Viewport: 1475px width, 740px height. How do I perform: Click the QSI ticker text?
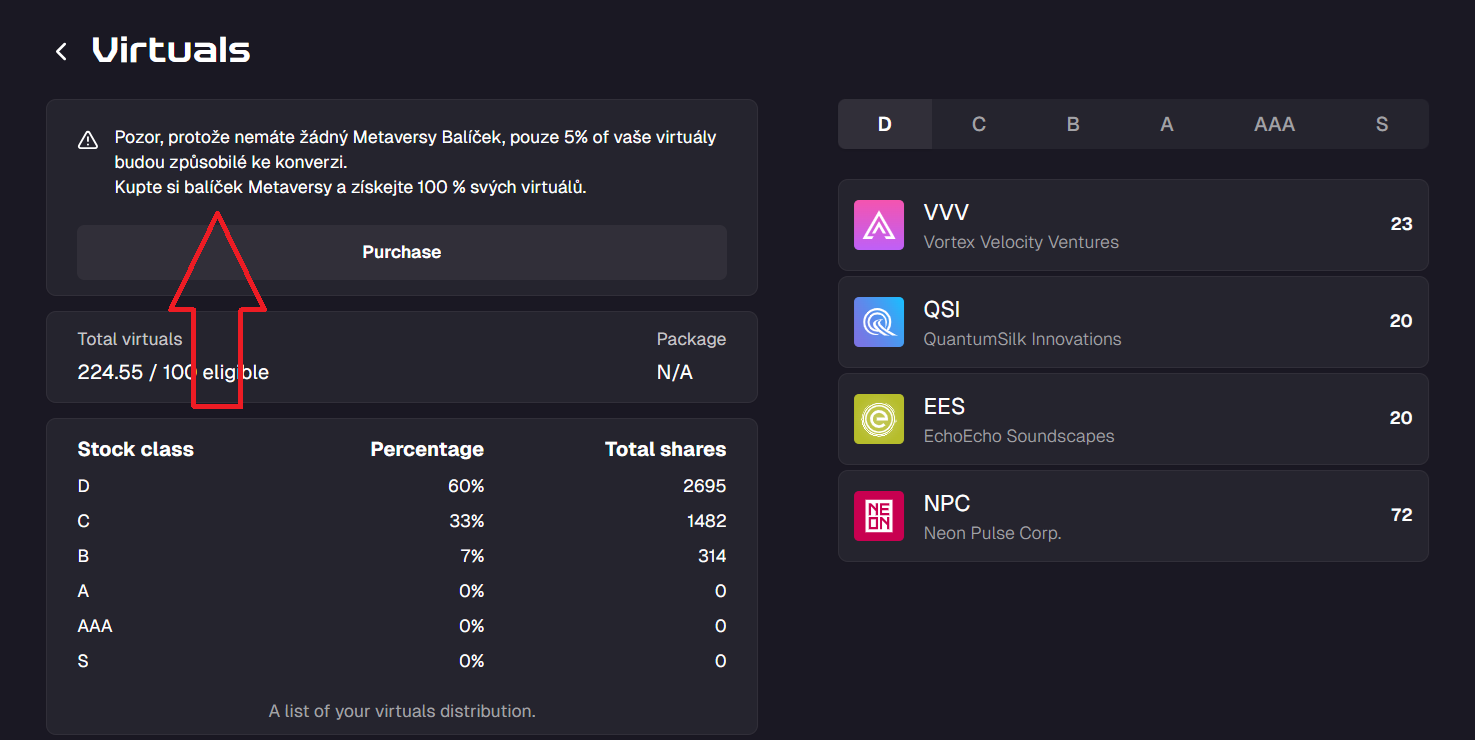pos(942,309)
